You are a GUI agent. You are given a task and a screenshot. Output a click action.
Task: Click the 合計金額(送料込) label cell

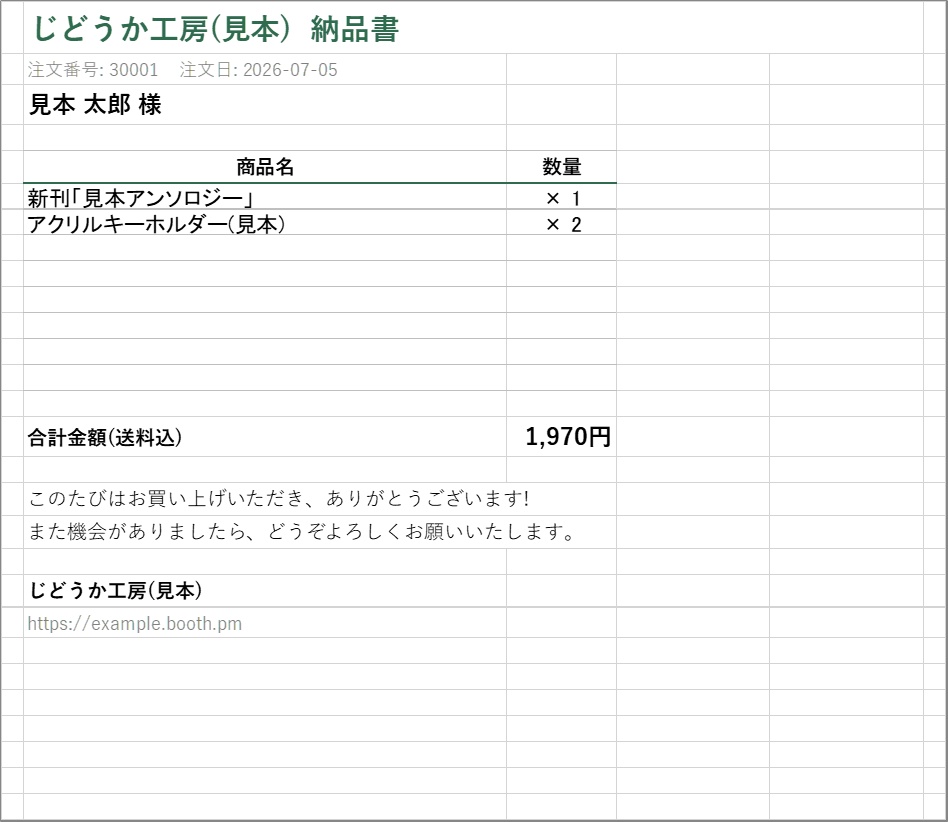pyautogui.click(x=265, y=436)
